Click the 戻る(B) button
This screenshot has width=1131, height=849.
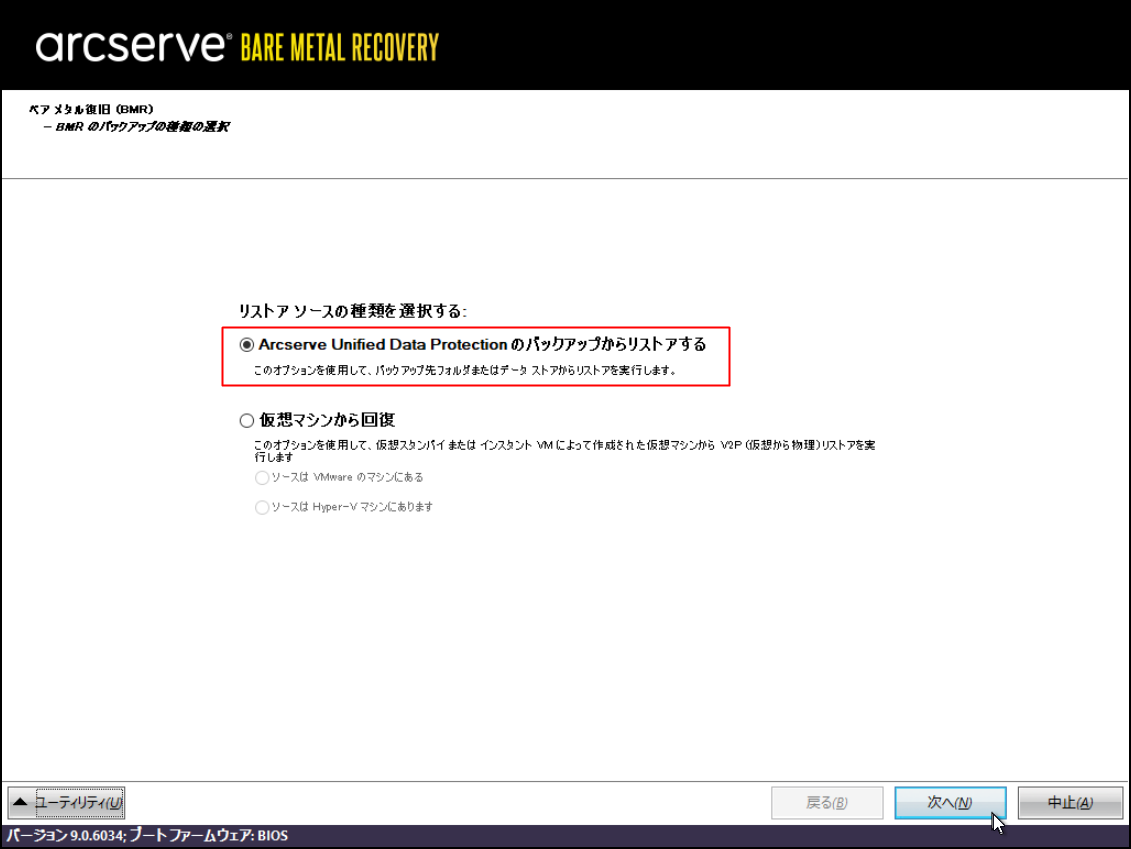click(x=827, y=803)
